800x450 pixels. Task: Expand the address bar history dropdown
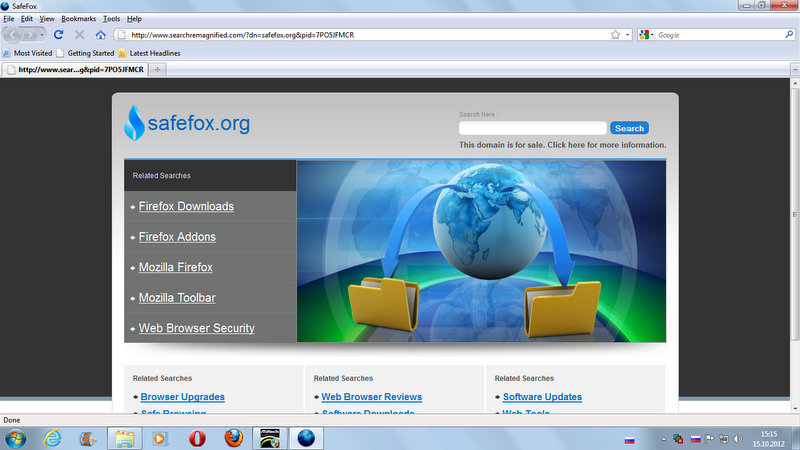[627, 35]
